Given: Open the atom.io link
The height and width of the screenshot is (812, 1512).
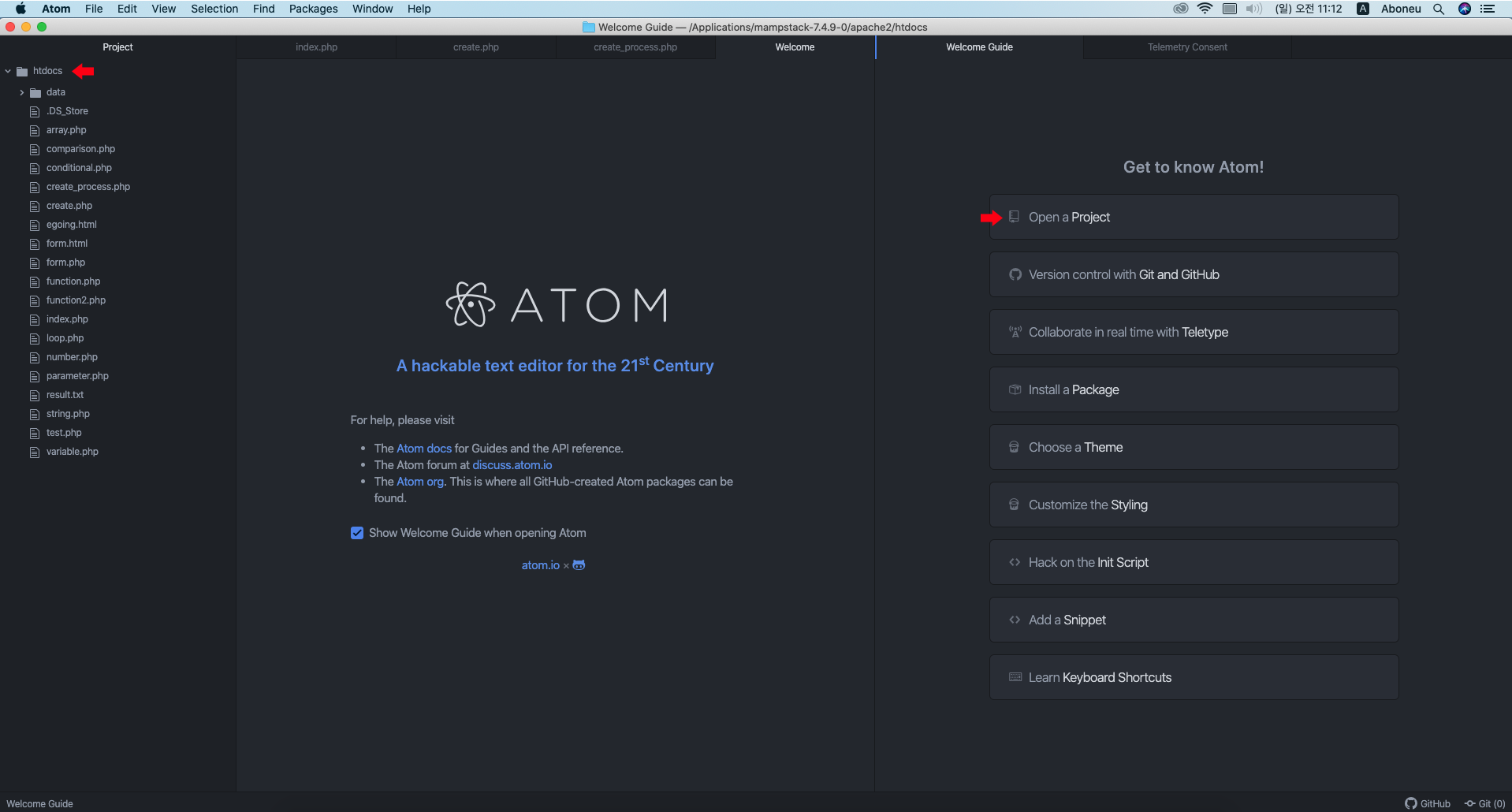Looking at the screenshot, I should coord(541,565).
